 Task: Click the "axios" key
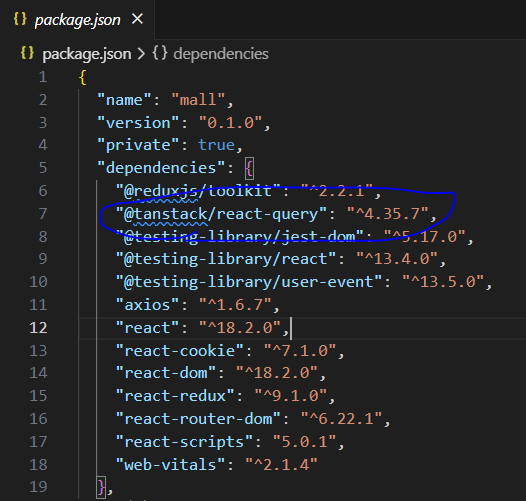(x=147, y=305)
